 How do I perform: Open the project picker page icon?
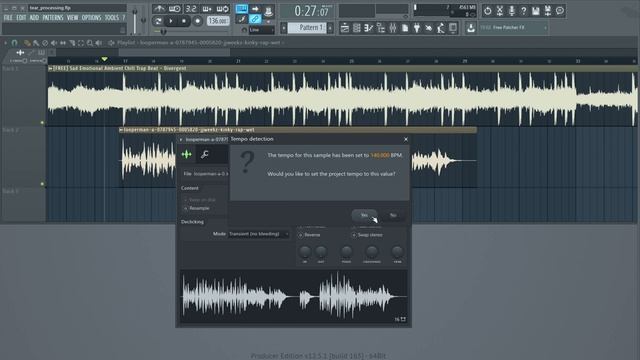pyautogui.click(x=405, y=28)
